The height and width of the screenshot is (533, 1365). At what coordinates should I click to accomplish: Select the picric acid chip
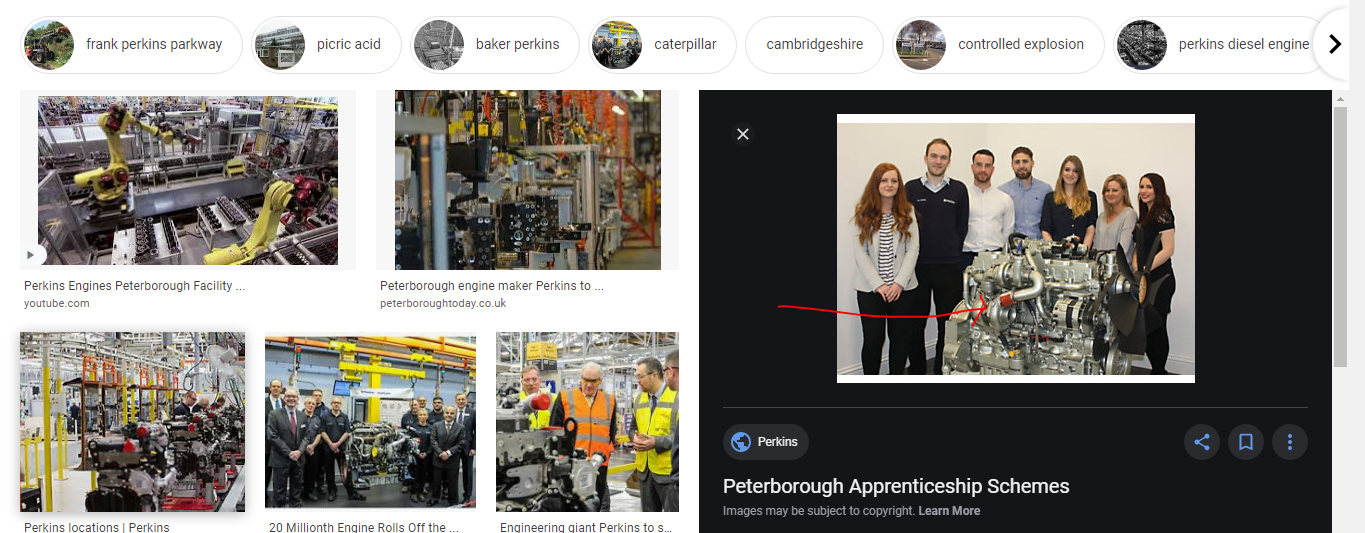click(326, 45)
